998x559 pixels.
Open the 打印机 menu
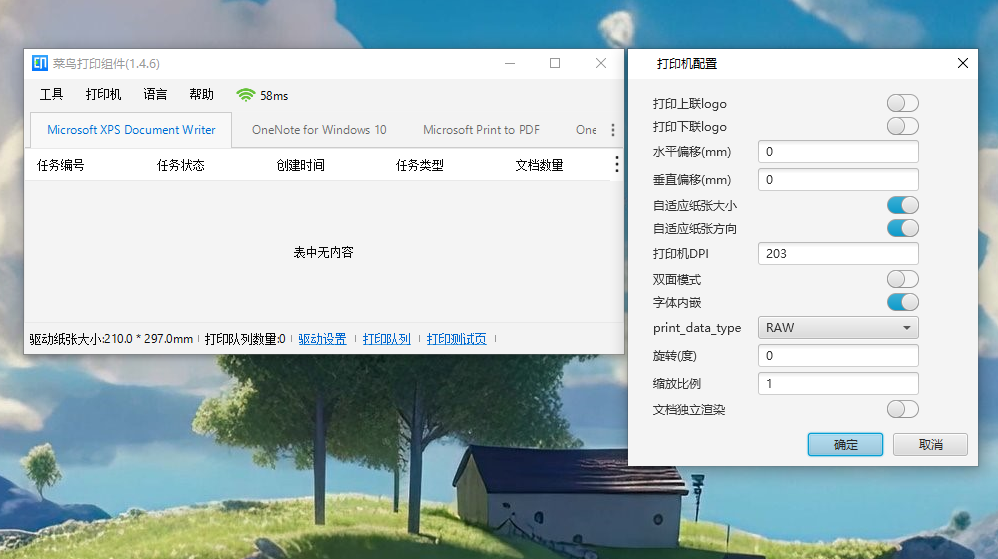click(103, 95)
